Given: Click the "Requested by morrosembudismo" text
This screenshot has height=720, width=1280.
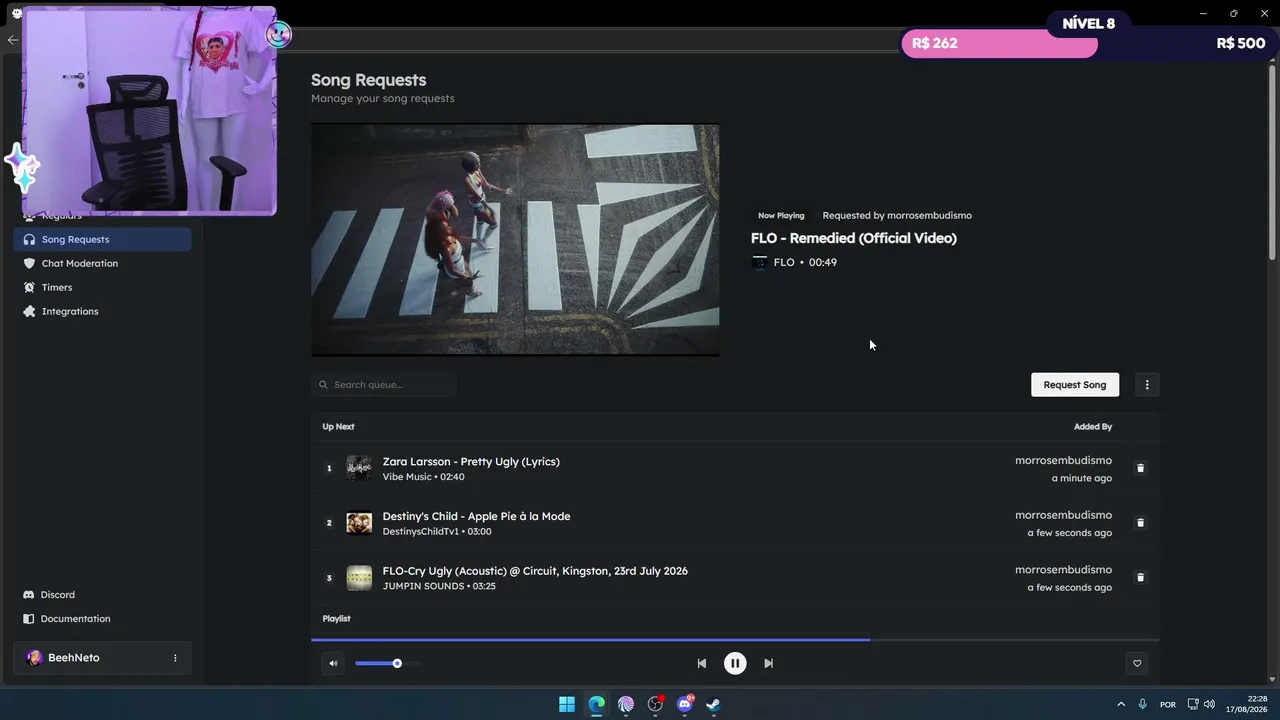Looking at the screenshot, I should 897,215.
